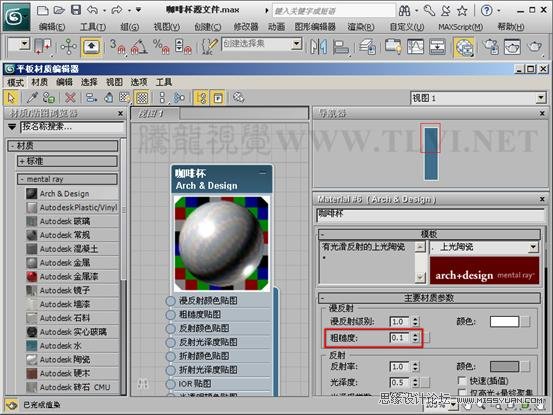Expand the 标准 material group
This screenshot has height=415, width=553.
[67, 161]
